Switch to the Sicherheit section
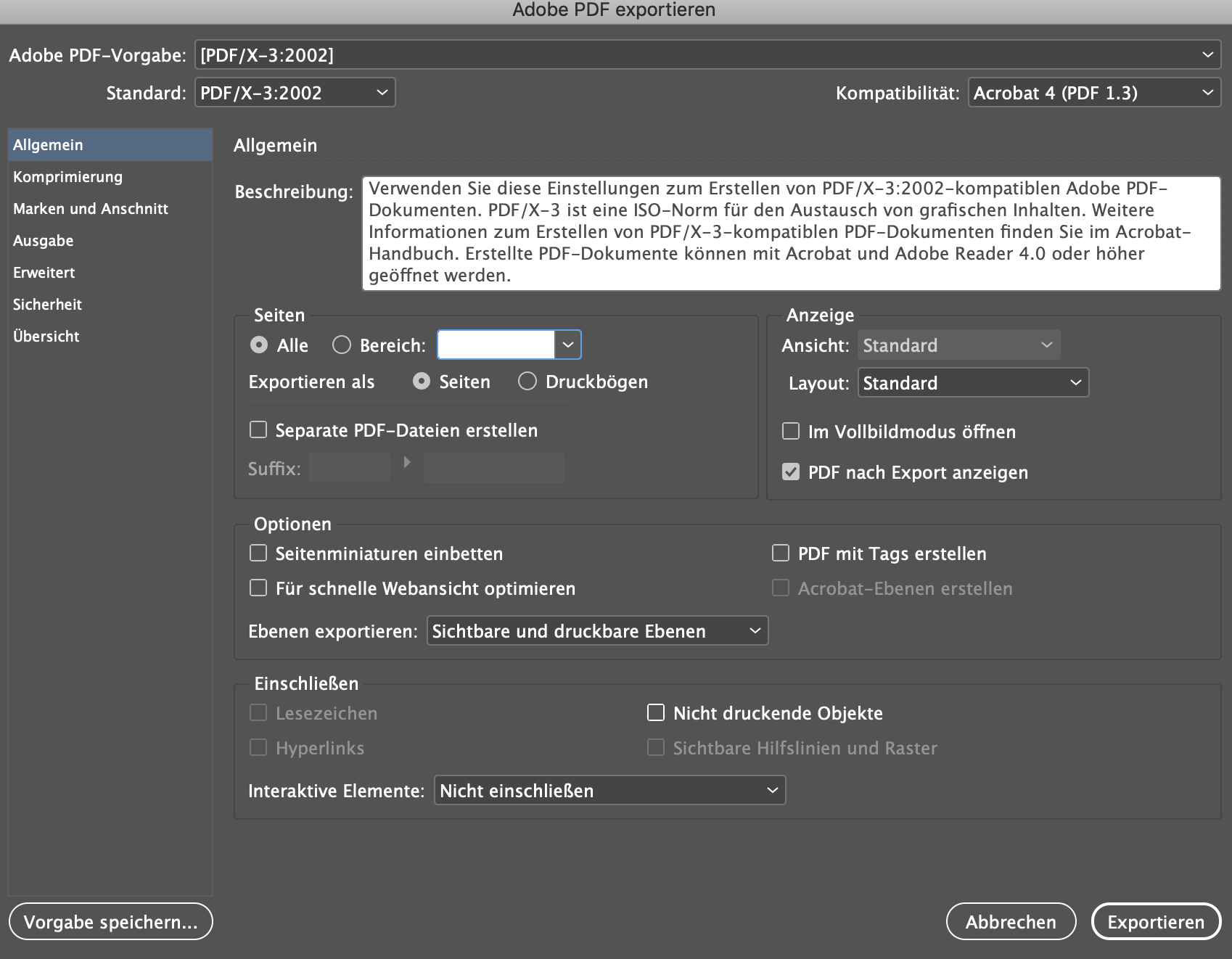Viewport: 1232px width, 959px height. 110,305
